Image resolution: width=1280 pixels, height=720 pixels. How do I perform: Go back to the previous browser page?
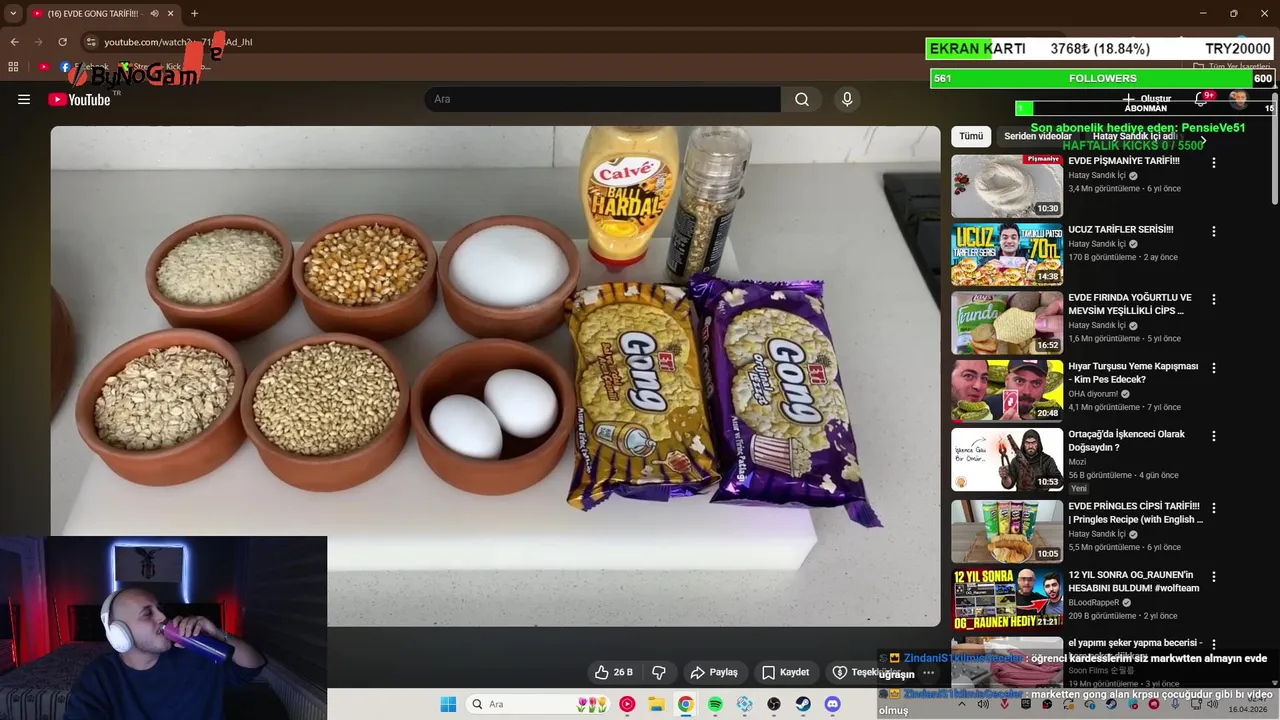(14, 42)
